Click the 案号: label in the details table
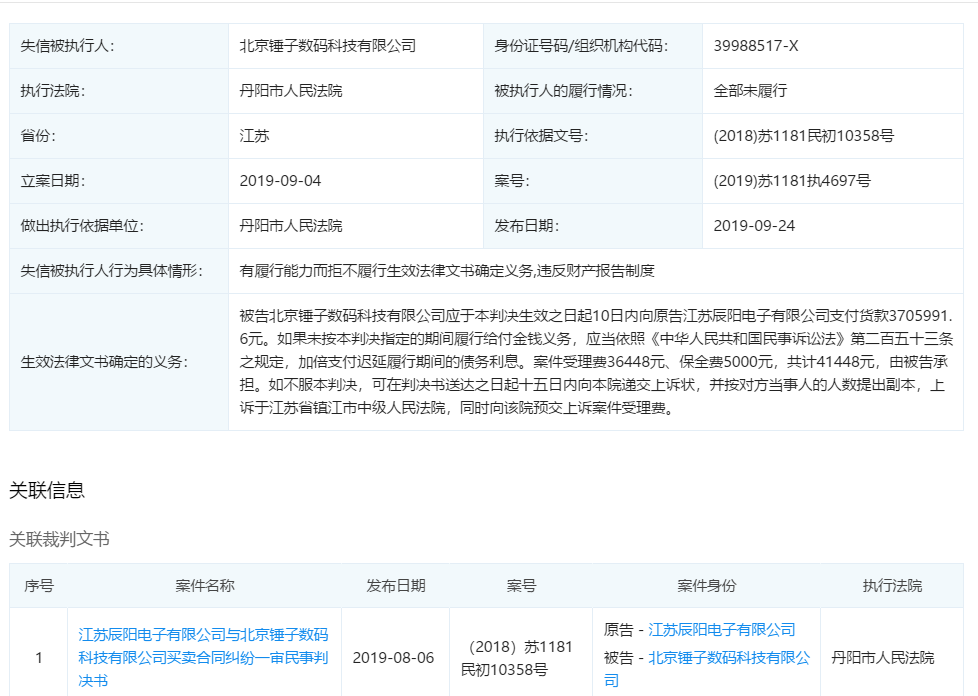The height and width of the screenshot is (696, 978). click(x=511, y=181)
